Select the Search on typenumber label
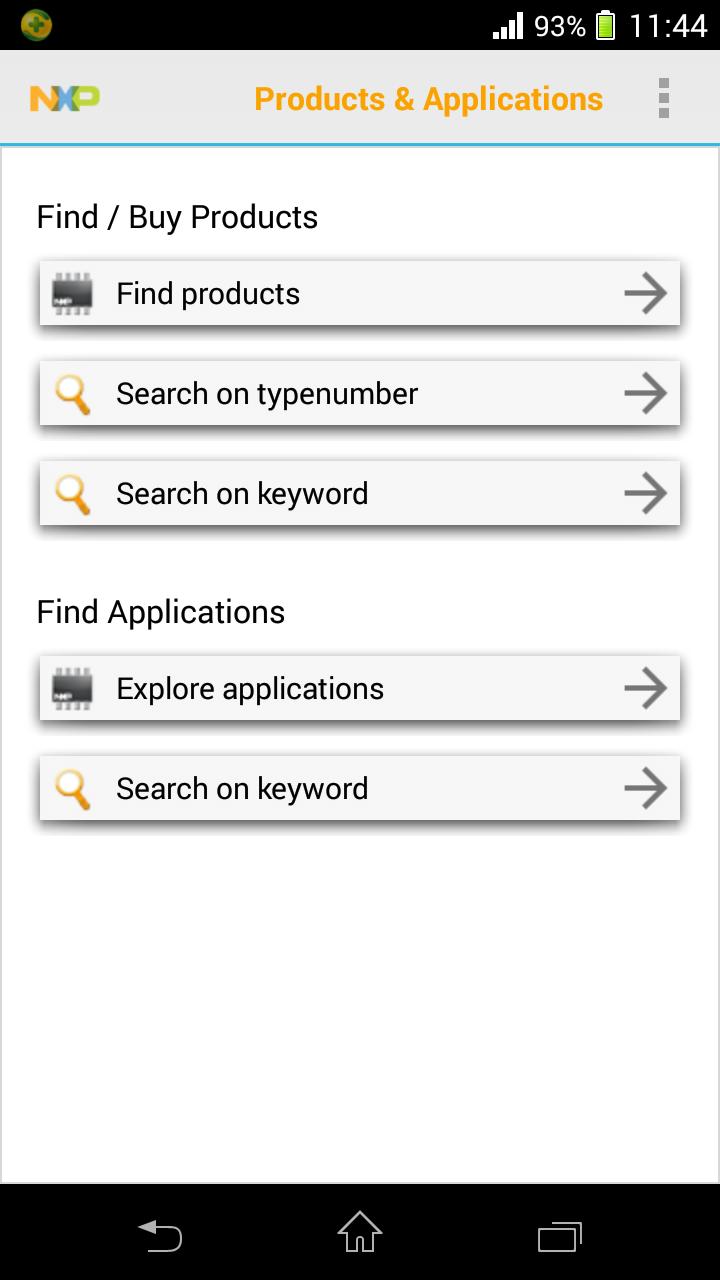720x1280 pixels. point(267,394)
